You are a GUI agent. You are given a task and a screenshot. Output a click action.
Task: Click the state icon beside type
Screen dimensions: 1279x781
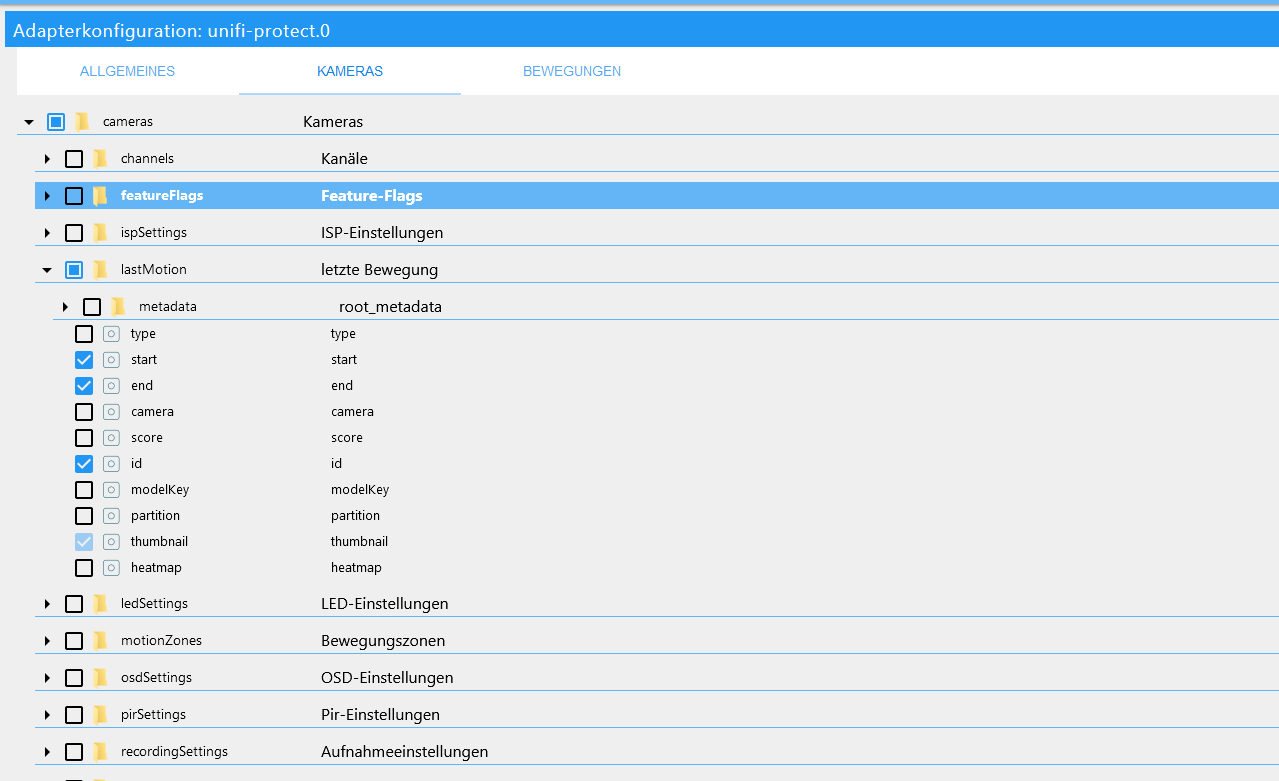coord(111,334)
